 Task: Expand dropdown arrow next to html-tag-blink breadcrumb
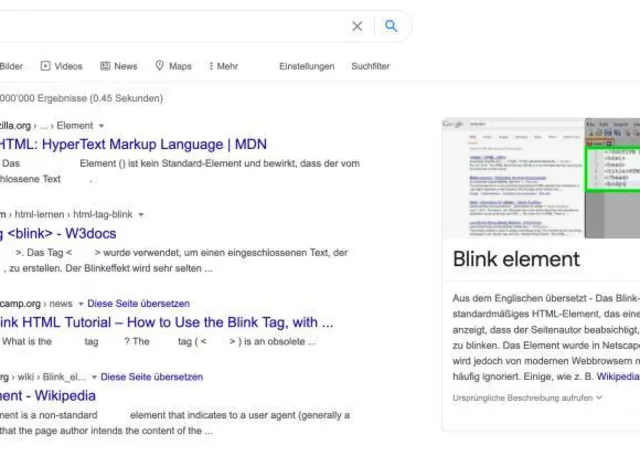click(141, 215)
